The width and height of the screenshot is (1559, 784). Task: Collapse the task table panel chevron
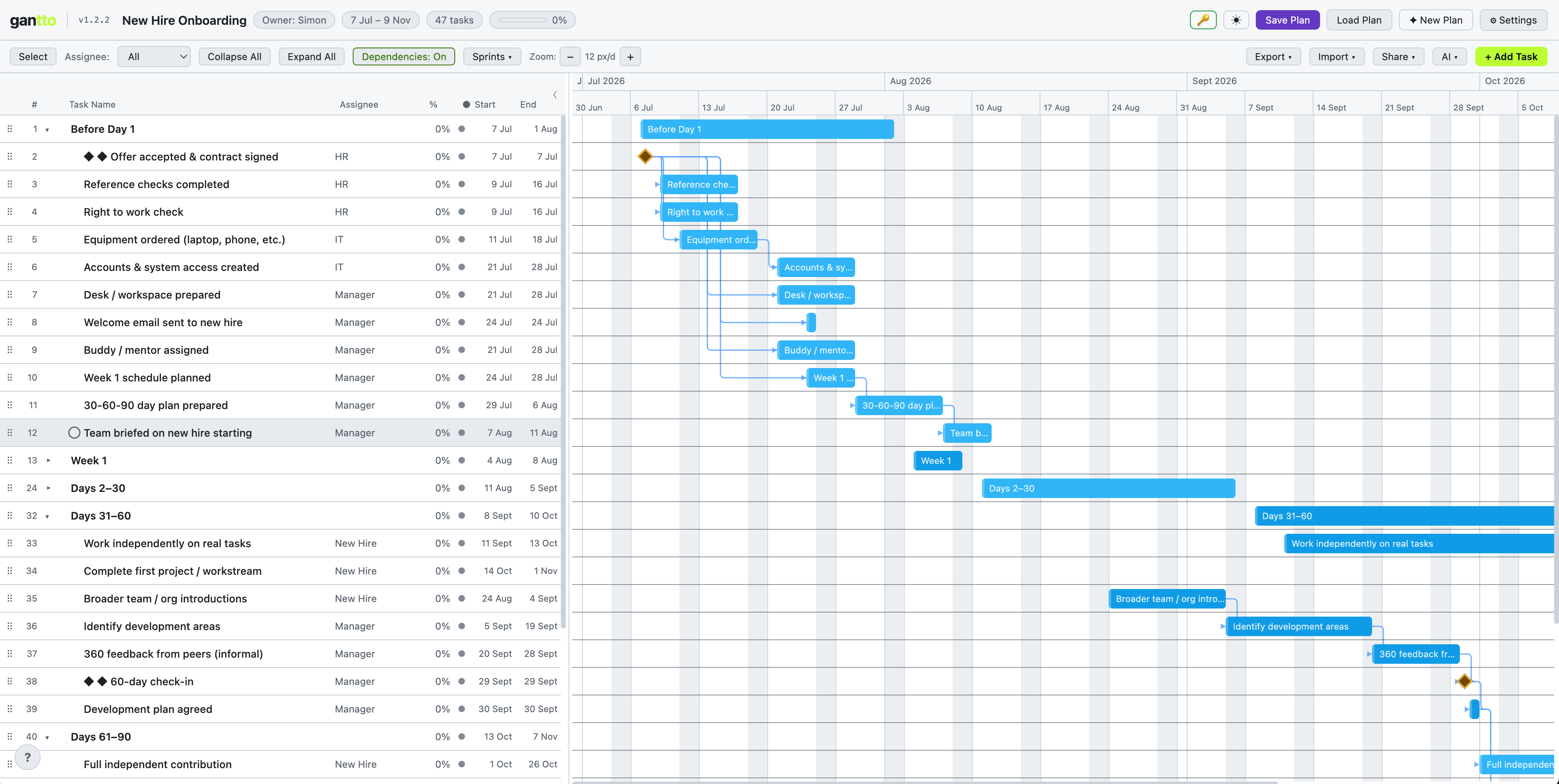(554, 94)
